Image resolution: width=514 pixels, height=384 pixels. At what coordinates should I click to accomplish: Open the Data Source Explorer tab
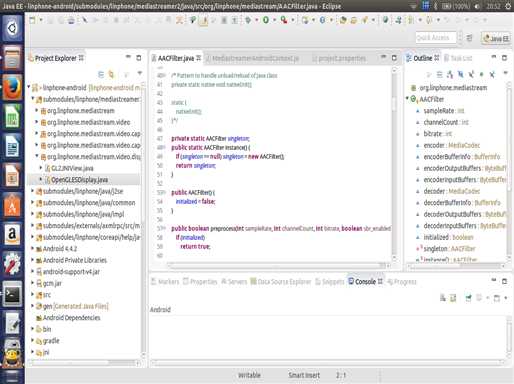280,282
